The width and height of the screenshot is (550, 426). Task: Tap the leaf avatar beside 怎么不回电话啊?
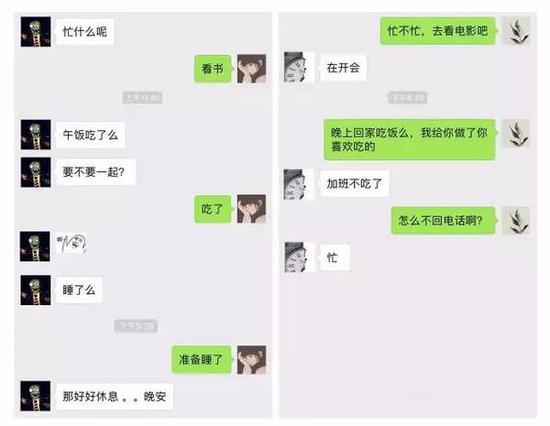(516, 220)
